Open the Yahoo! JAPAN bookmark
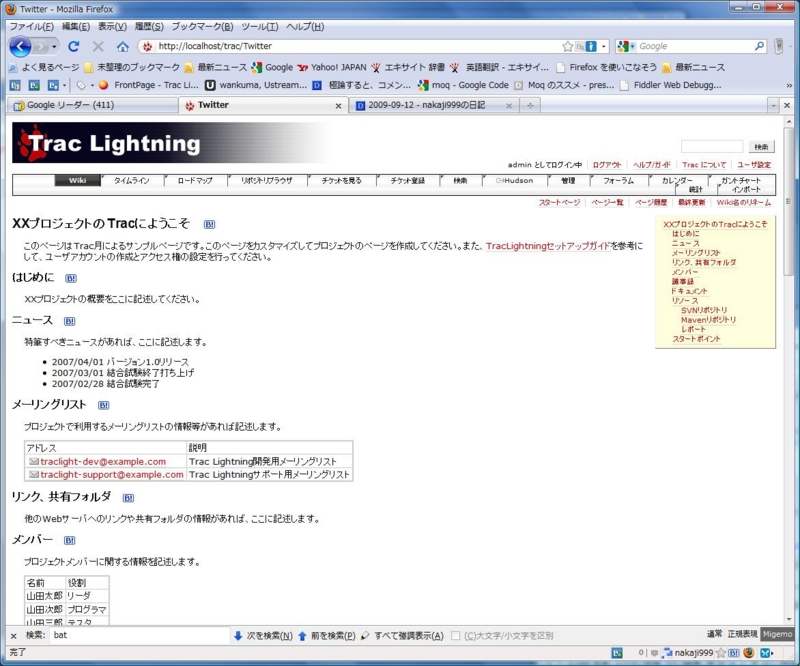 (x=332, y=67)
